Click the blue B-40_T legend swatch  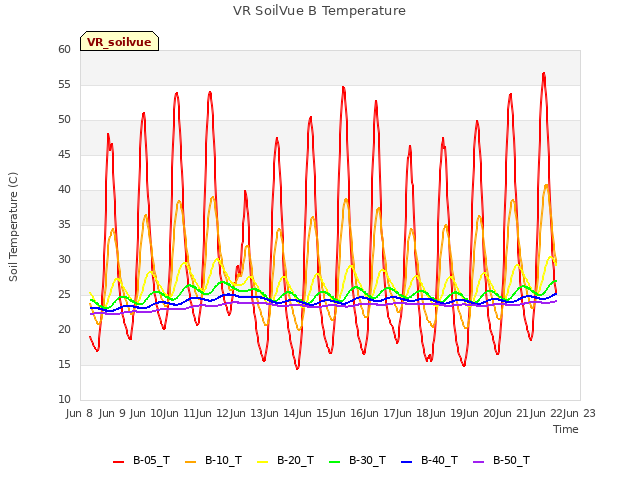coord(407,462)
